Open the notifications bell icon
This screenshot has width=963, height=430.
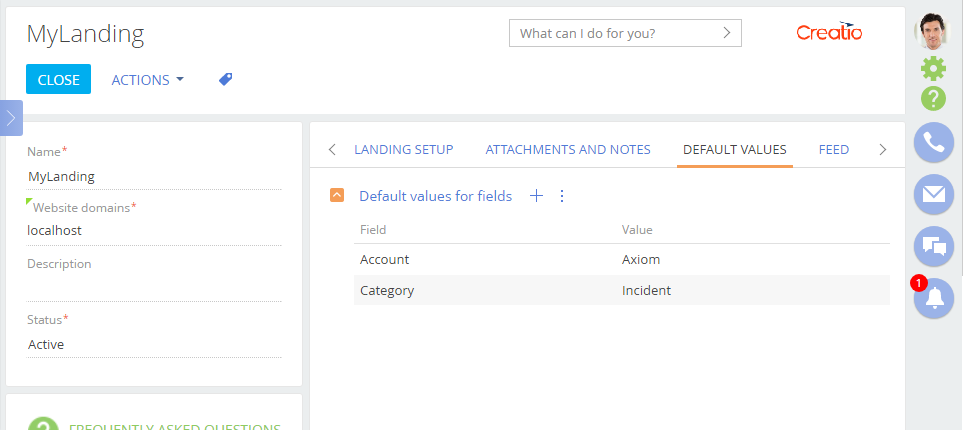point(934,299)
